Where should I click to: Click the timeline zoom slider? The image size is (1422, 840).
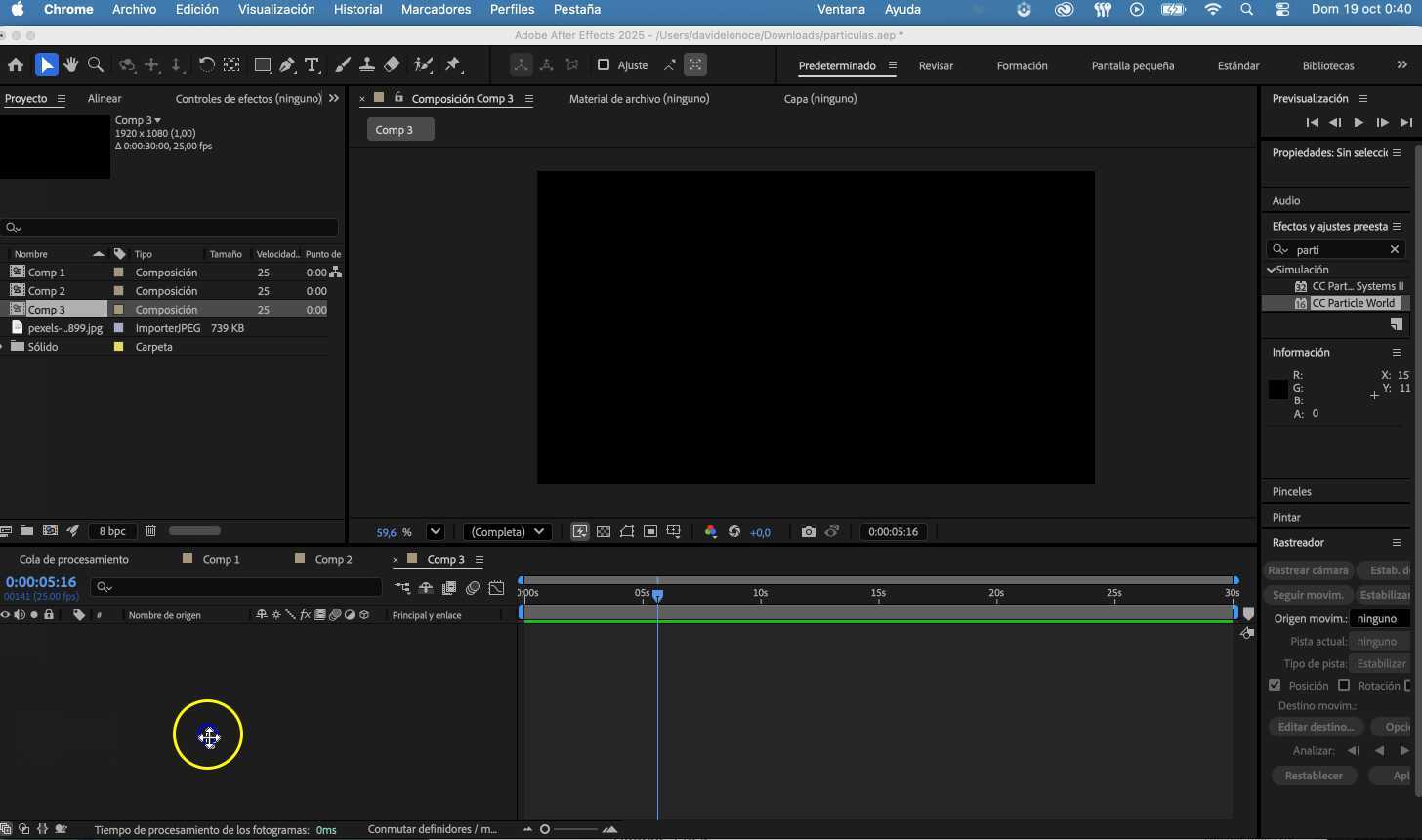[x=545, y=829]
